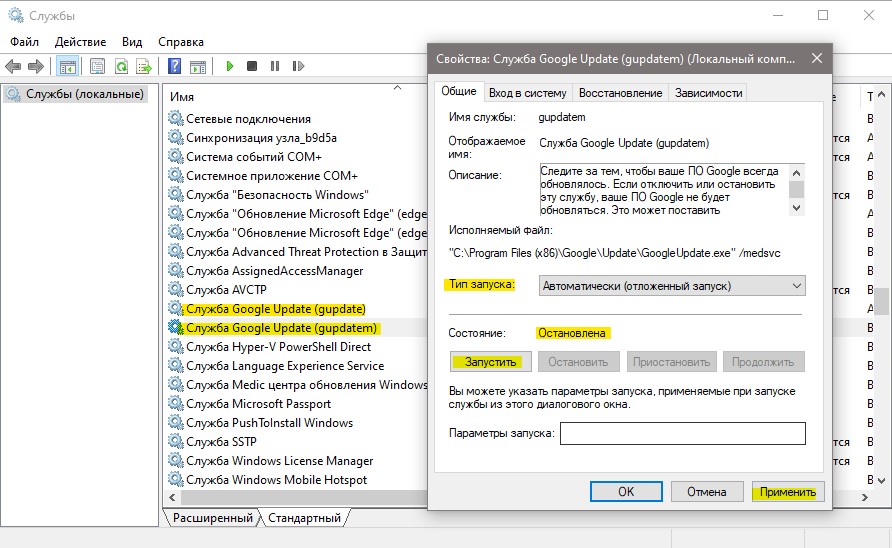Click the Forward arrow toolbar icon
The height and width of the screenshot is (548, 892).
click(x=36, y=67)
